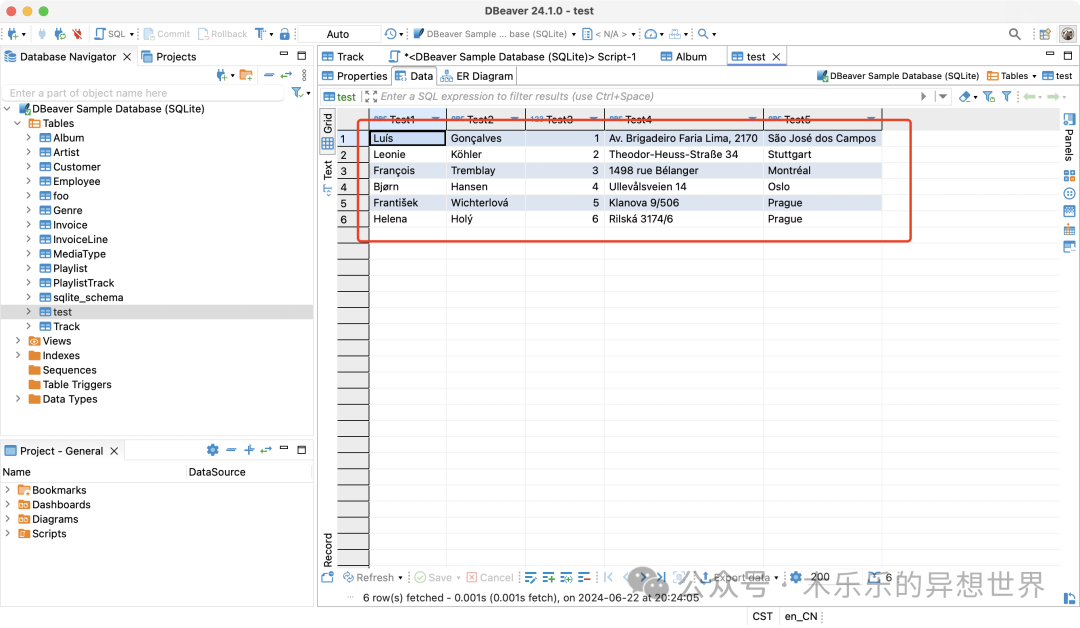Click the delete row icon in bottom toolbar

tap(584, 577)
